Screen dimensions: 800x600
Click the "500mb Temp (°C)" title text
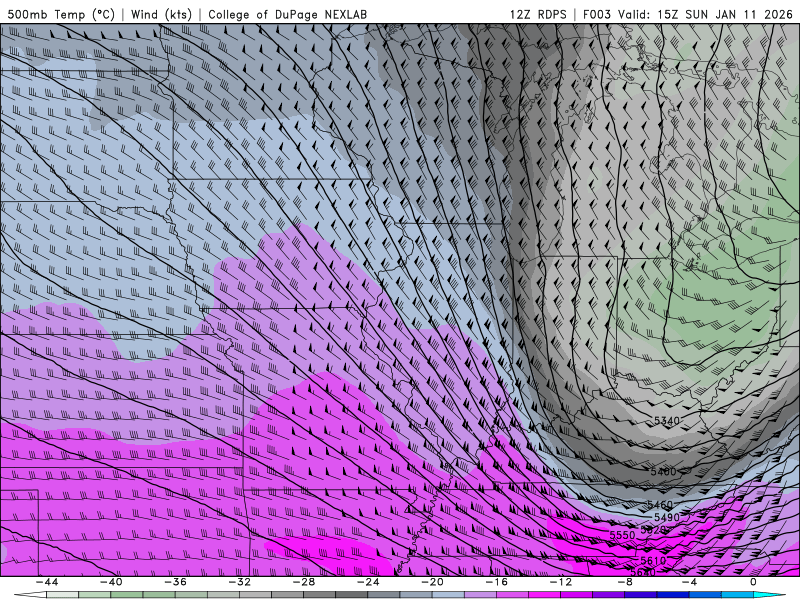[x=61, y=14]
